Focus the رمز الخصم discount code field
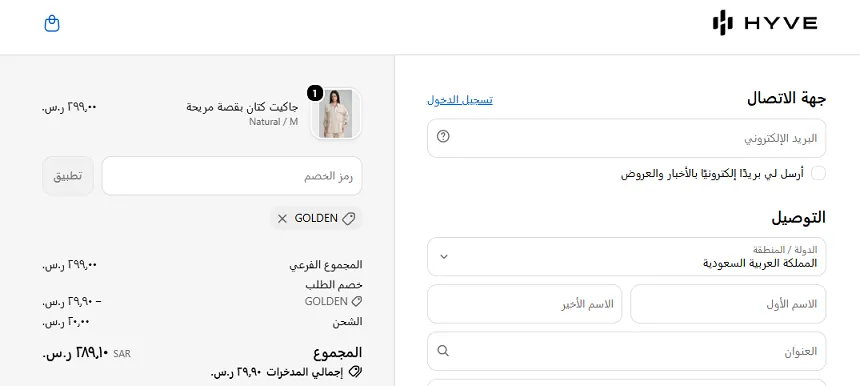 tap(232, 176)
